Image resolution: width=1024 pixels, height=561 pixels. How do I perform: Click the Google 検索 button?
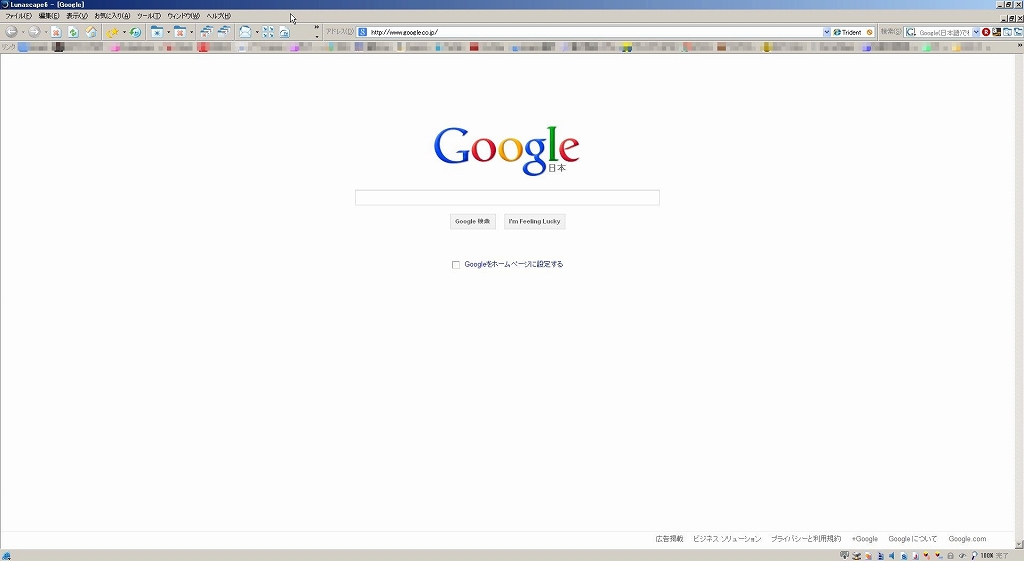point(473,221)
